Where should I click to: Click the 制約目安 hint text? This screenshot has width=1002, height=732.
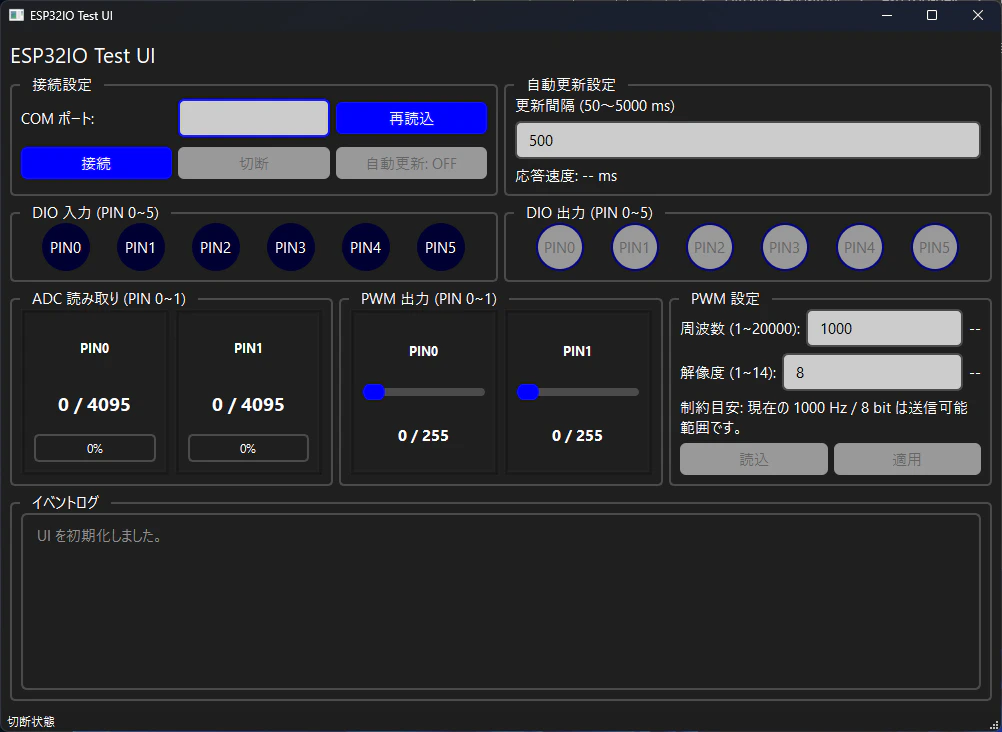pos(824,417)
